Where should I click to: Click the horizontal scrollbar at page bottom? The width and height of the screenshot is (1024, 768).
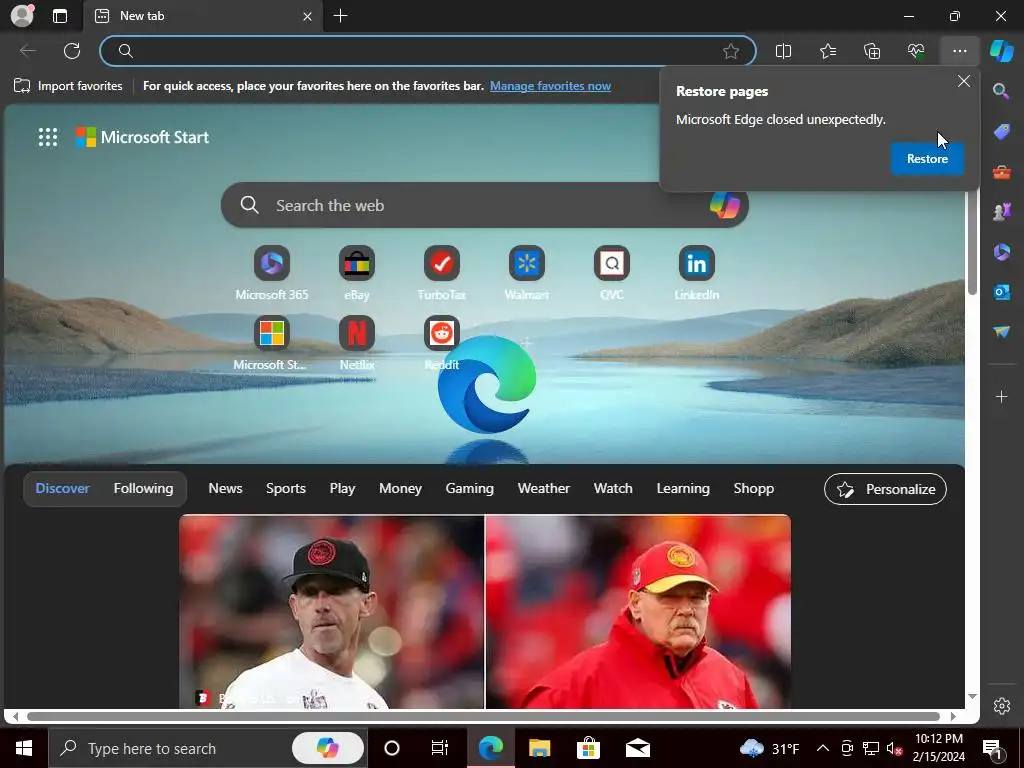(x=483, y=716)
